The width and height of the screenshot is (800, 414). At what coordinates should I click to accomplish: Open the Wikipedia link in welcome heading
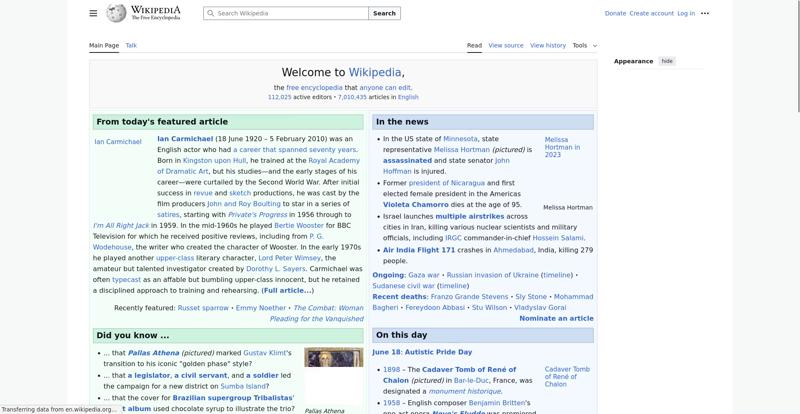(374, 72)
